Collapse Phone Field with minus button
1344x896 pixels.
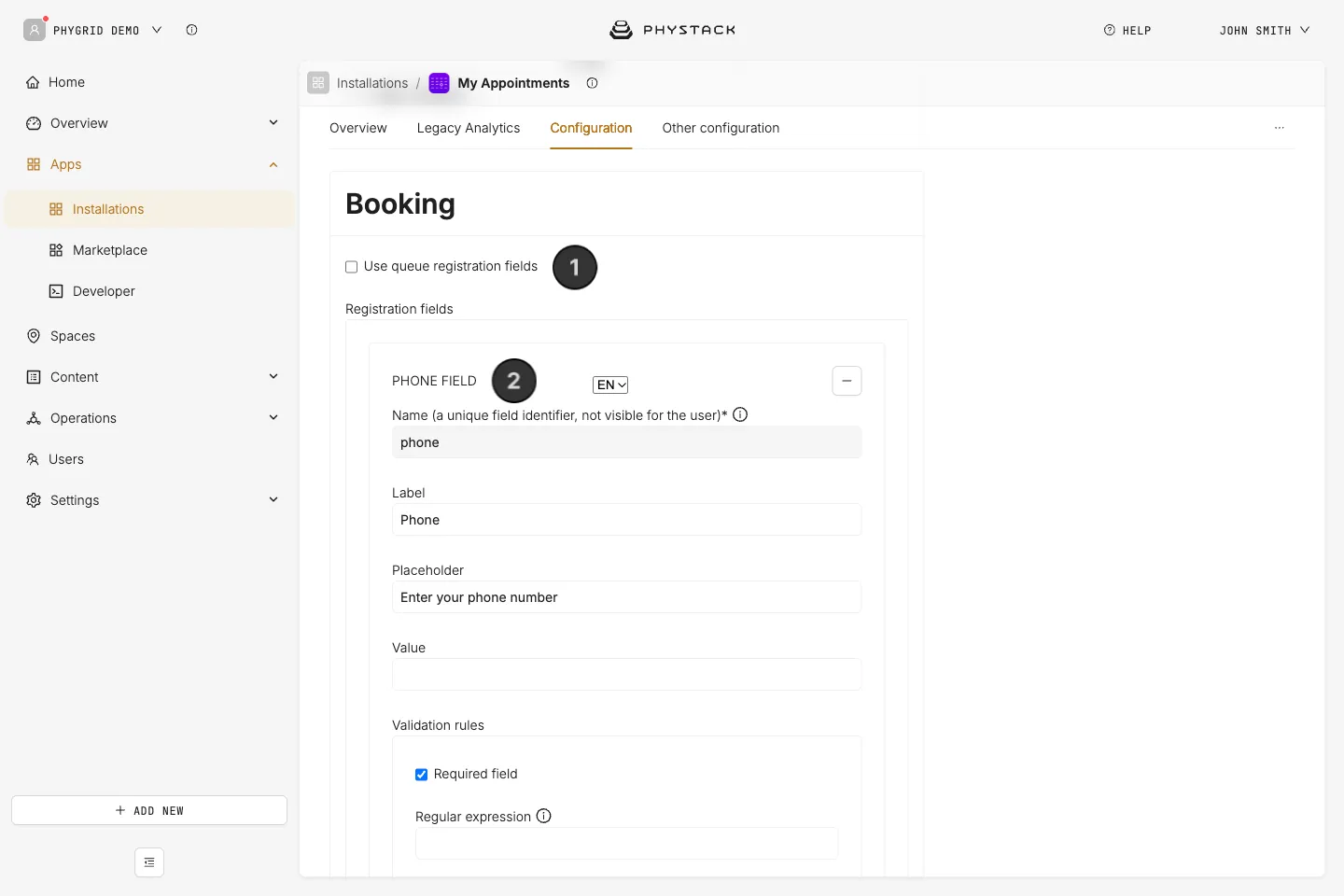click(847, 381)
